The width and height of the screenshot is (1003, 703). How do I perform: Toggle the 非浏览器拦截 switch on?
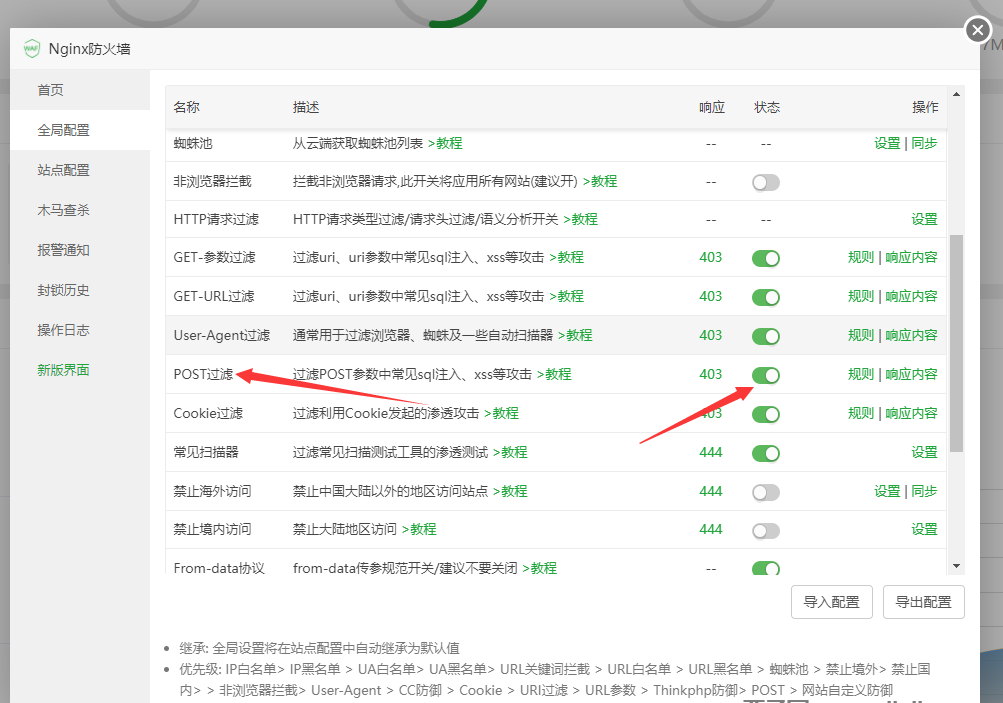(765, 182)
